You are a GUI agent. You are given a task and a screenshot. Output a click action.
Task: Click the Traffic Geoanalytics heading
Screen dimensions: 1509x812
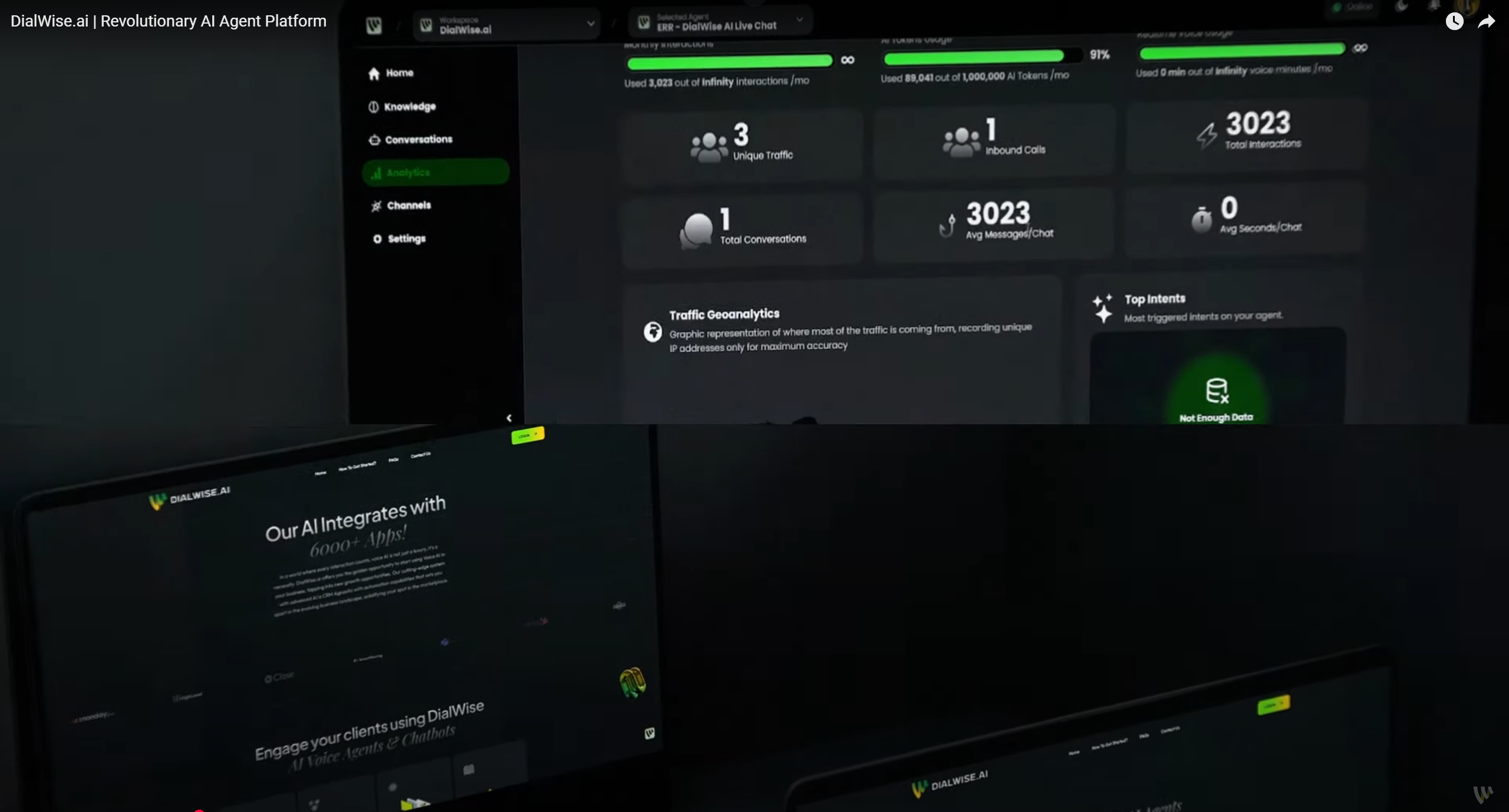pyautogui.click(x=724, y=314)
